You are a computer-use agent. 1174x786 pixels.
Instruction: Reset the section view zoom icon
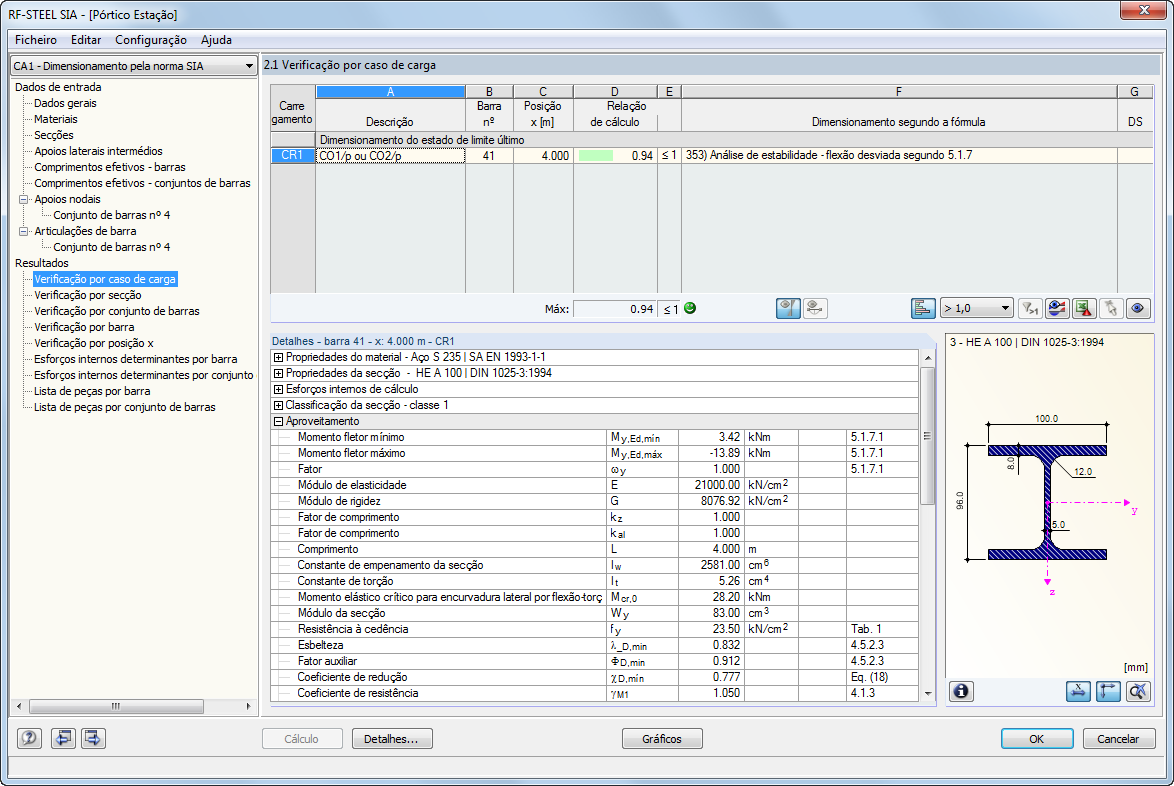coord(1138,691)
